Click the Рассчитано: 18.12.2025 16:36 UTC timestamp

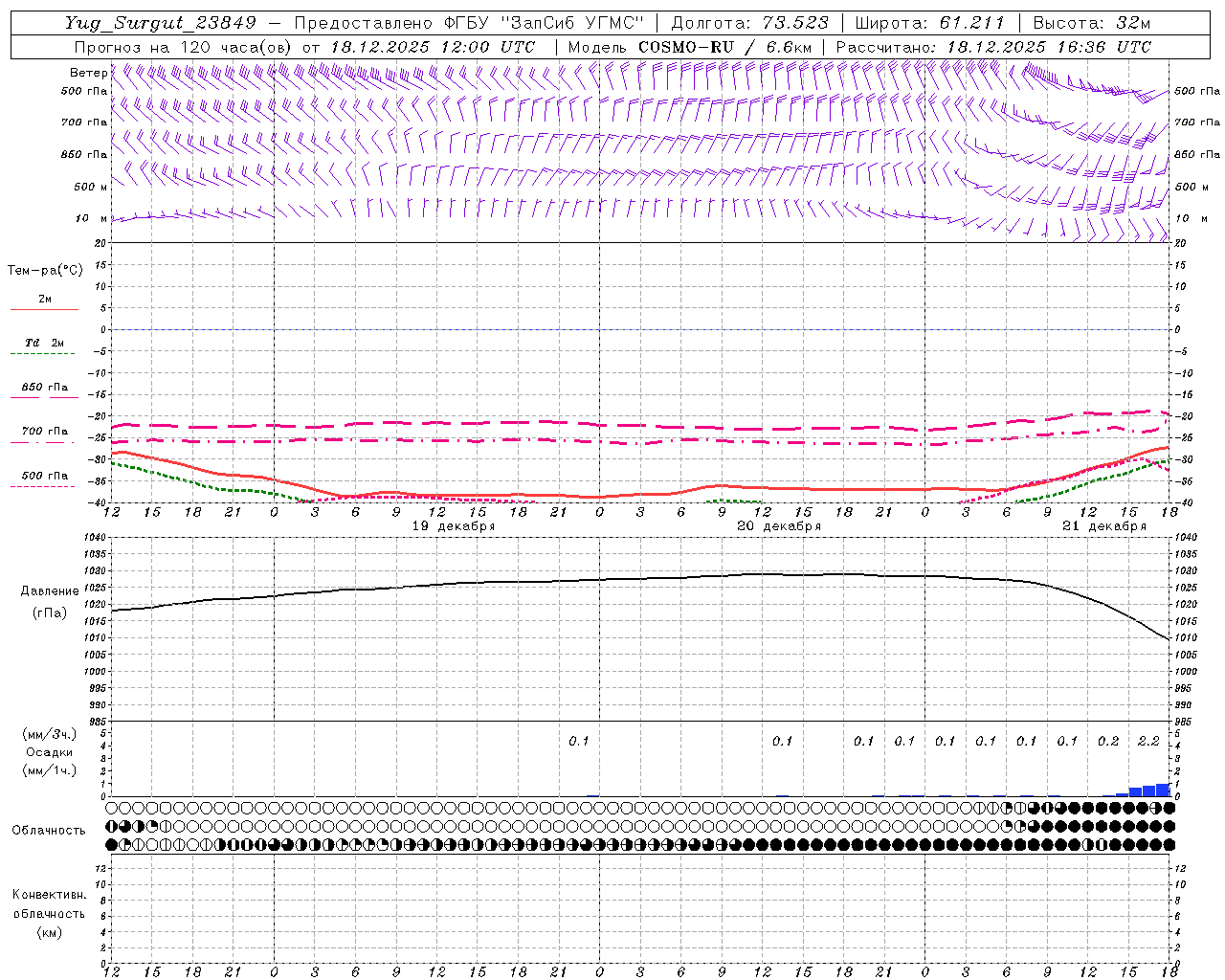(993, 47)
